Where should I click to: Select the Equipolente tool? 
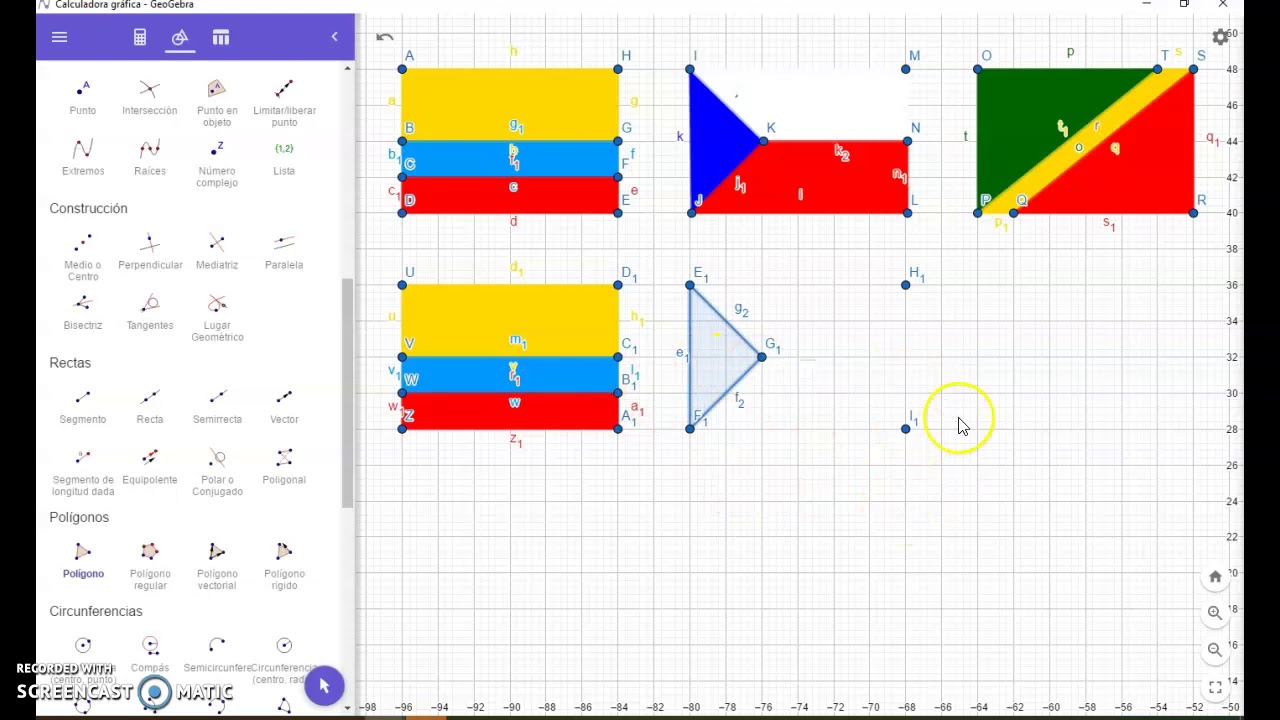150,466
